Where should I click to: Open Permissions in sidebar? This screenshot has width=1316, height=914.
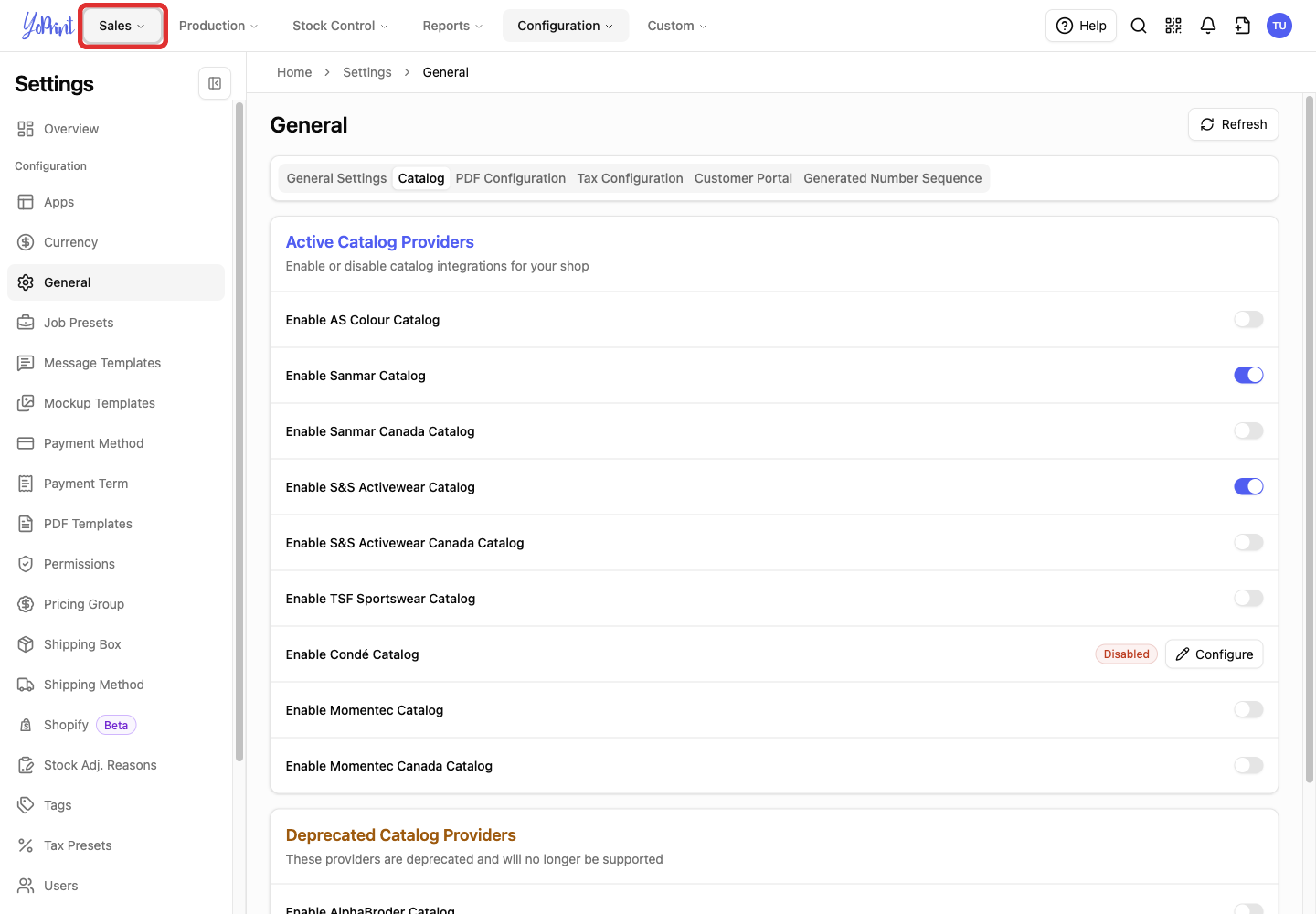(x=116, y=564)
